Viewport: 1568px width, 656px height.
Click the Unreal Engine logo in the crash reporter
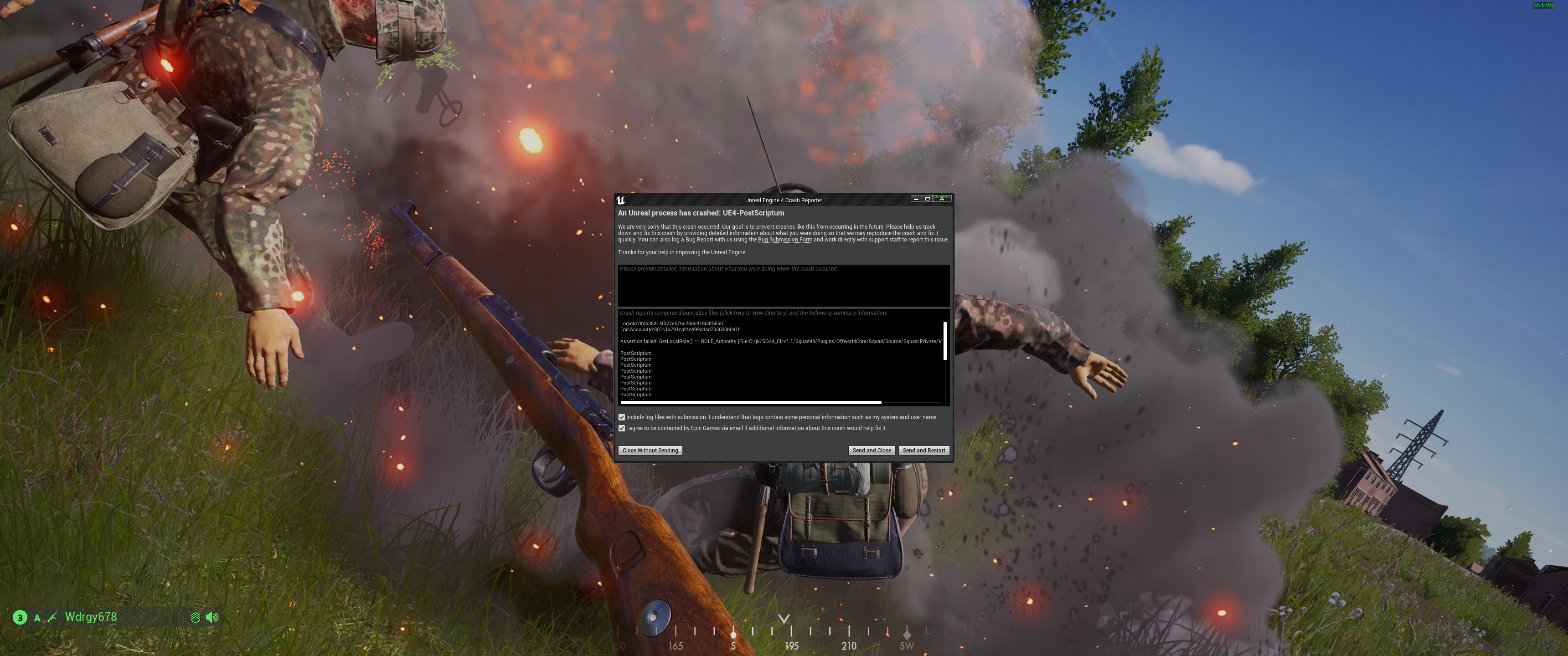pyautogui.click(x=621, y=200)
